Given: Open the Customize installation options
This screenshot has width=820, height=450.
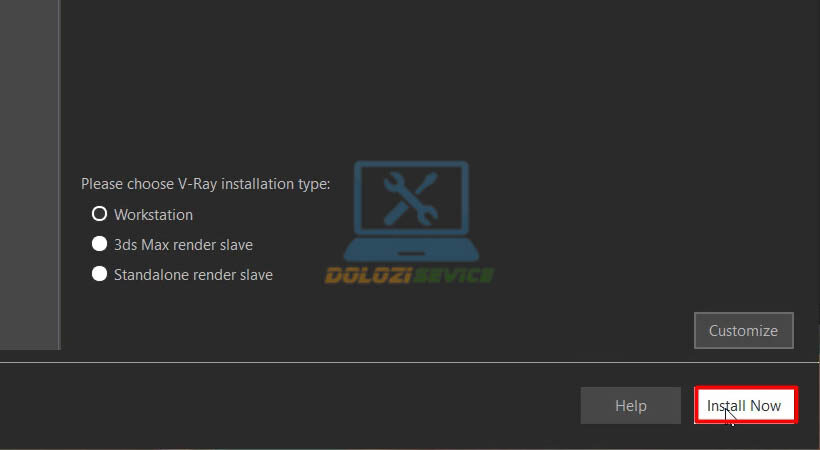Looking at the screenshot, I should coord(744,331).
